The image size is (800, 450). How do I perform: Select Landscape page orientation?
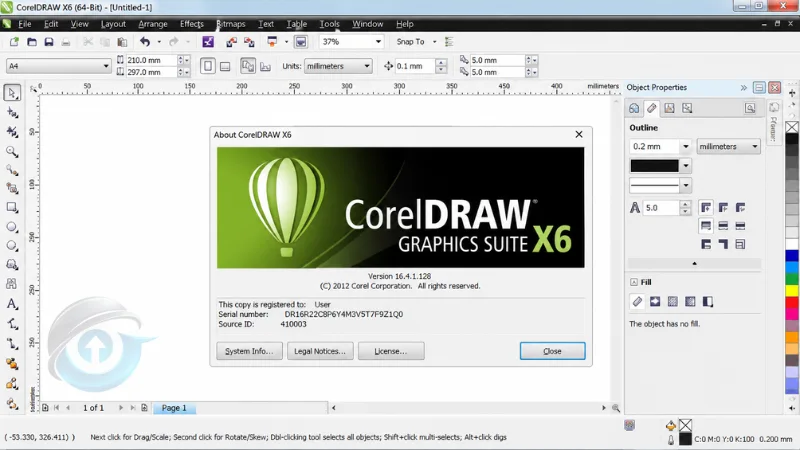tap(225, 66)
